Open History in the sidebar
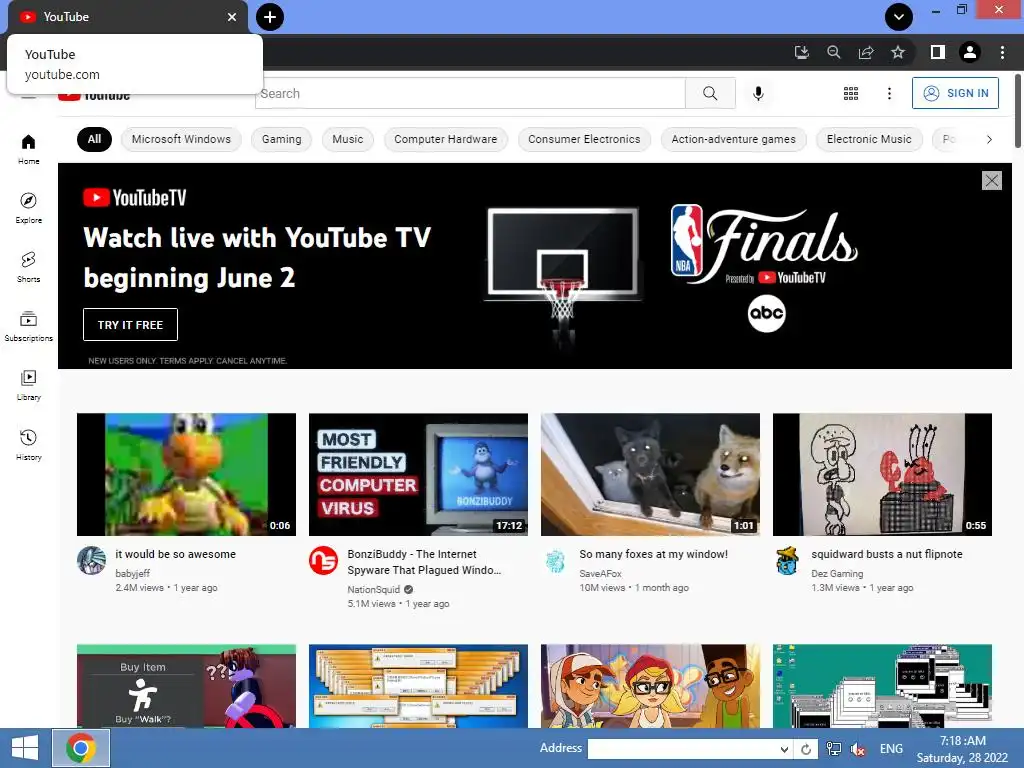The height and width of the screenshot is (768, 1024). click(x=28, y=445)
